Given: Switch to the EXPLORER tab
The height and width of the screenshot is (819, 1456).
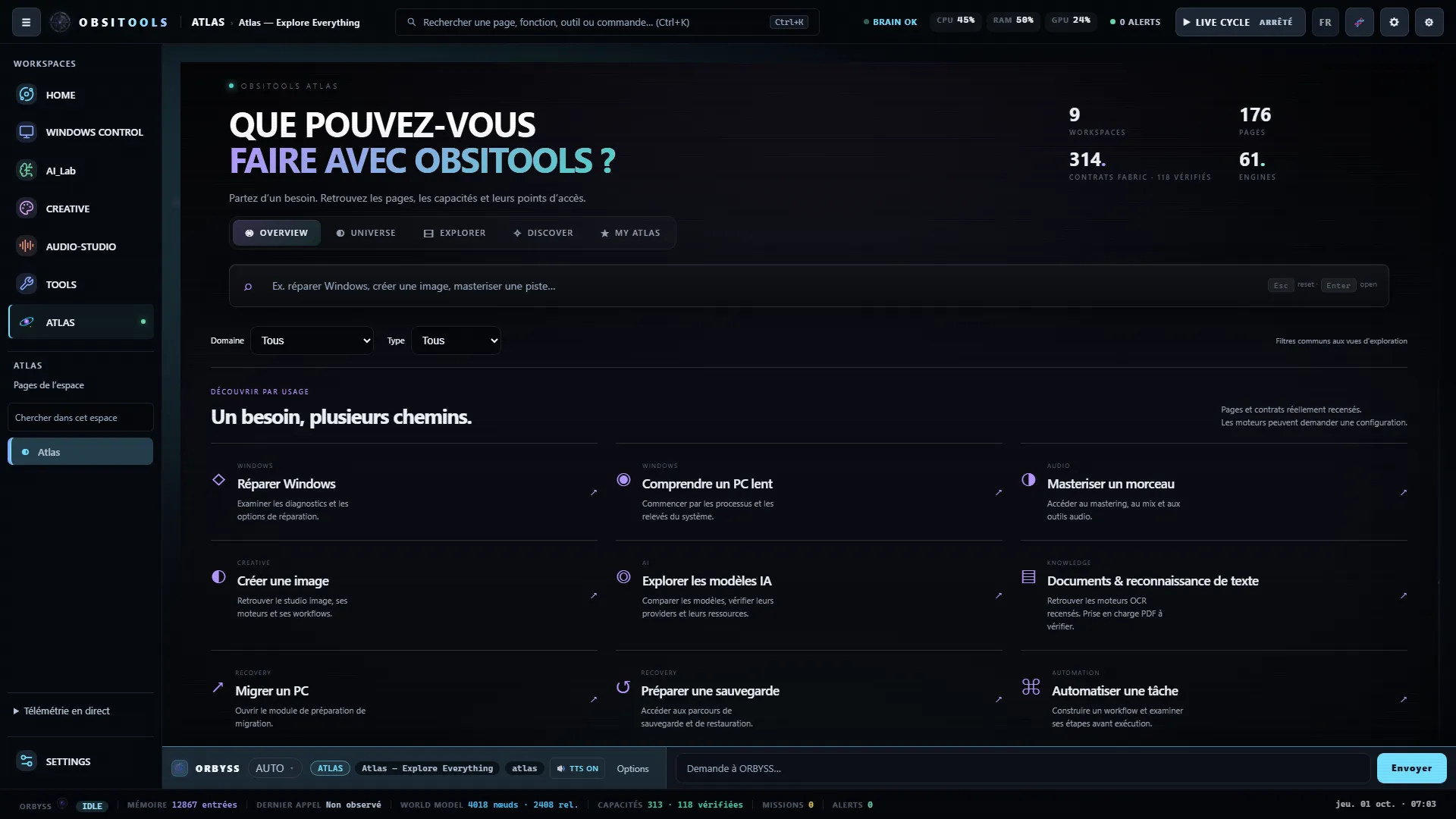Looking at the screenshot, I should pos(454,233).
